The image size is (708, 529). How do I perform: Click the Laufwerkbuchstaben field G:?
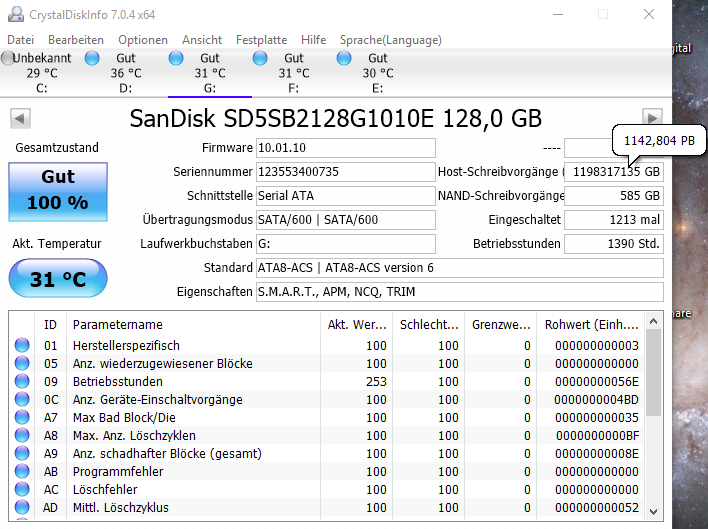(x=345, y=243)
